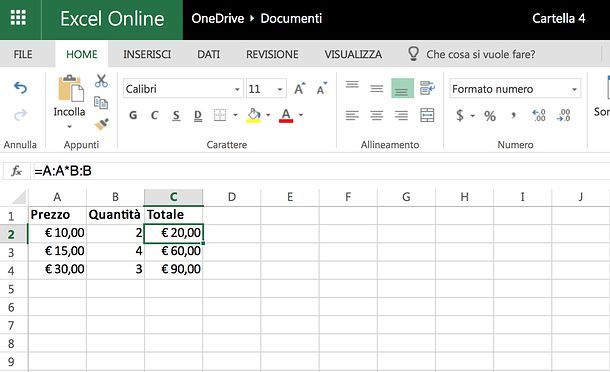Merge and center cells

tap(427, 115)
